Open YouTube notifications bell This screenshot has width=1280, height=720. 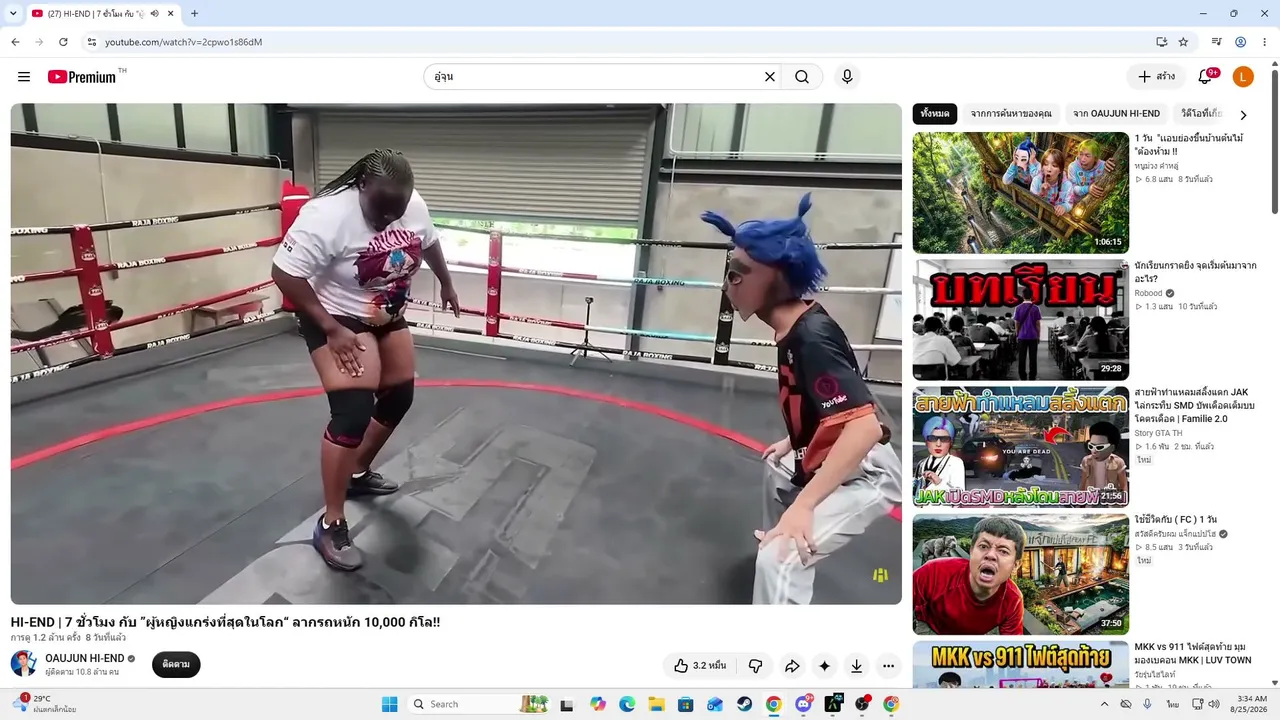pos(1205,77)
